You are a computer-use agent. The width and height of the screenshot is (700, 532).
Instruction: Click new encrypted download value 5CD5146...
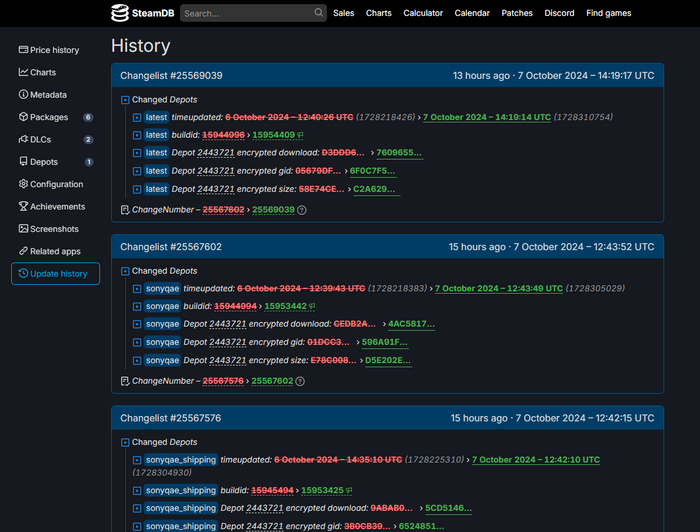(x=448, y=508)
